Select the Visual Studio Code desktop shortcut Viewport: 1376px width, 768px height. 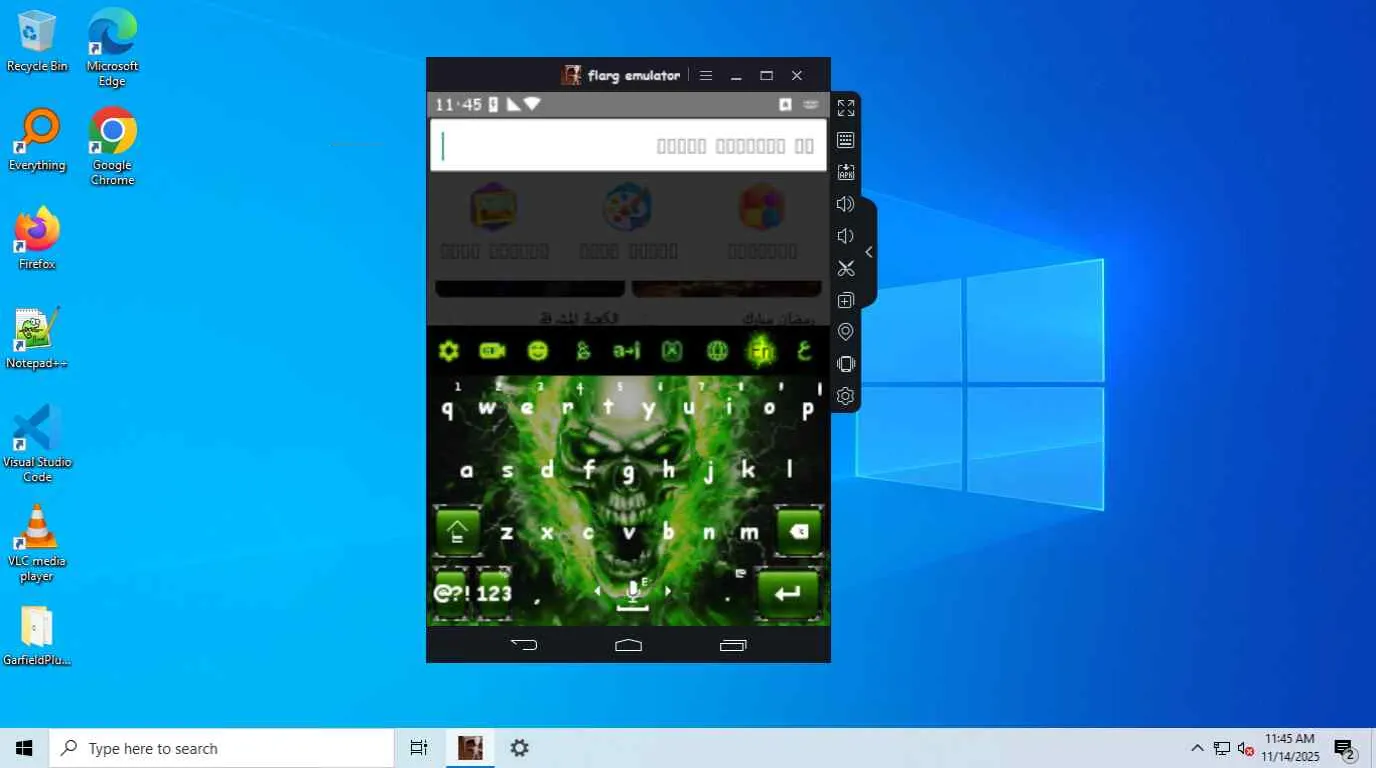[37, 444]
